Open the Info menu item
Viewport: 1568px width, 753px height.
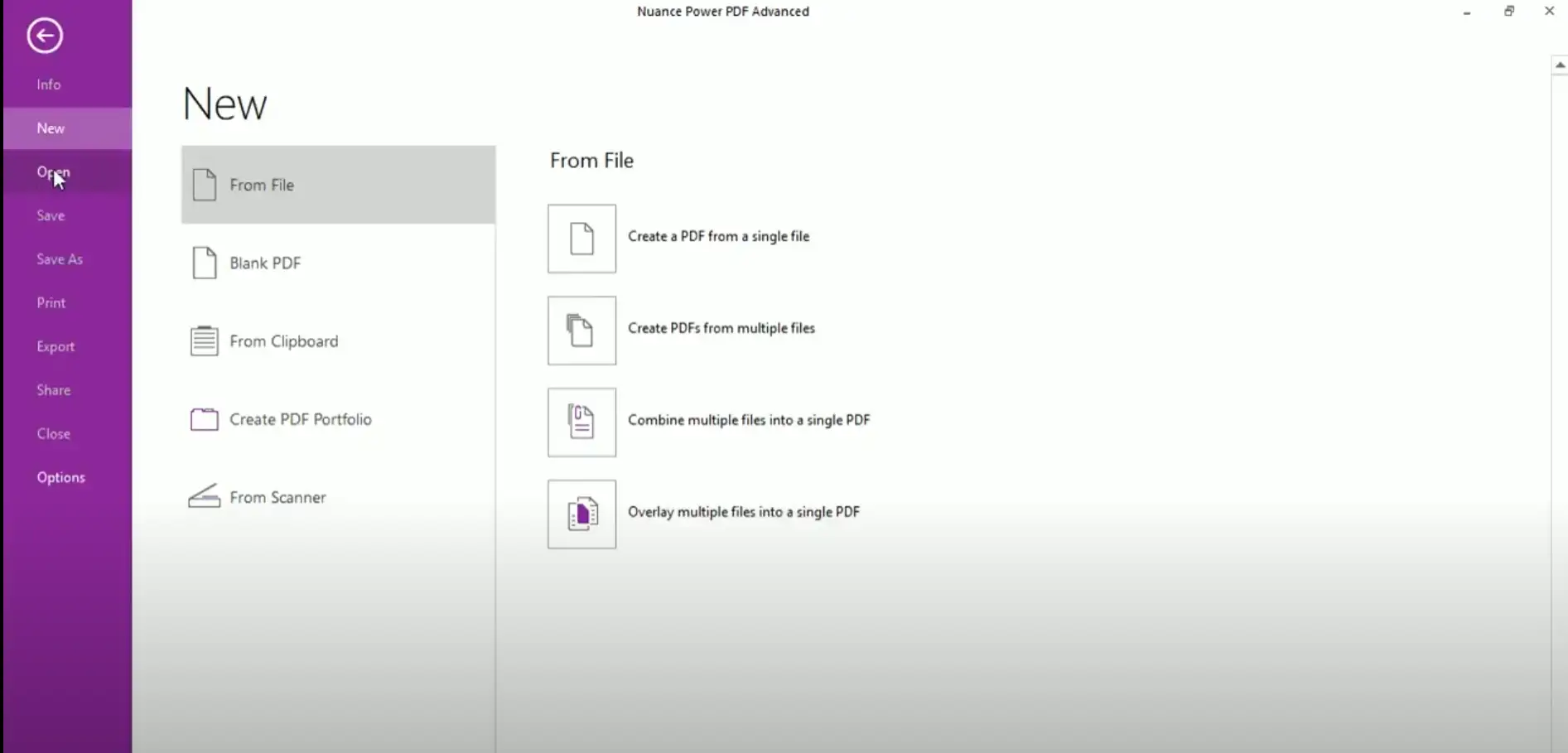pos(49,84)
